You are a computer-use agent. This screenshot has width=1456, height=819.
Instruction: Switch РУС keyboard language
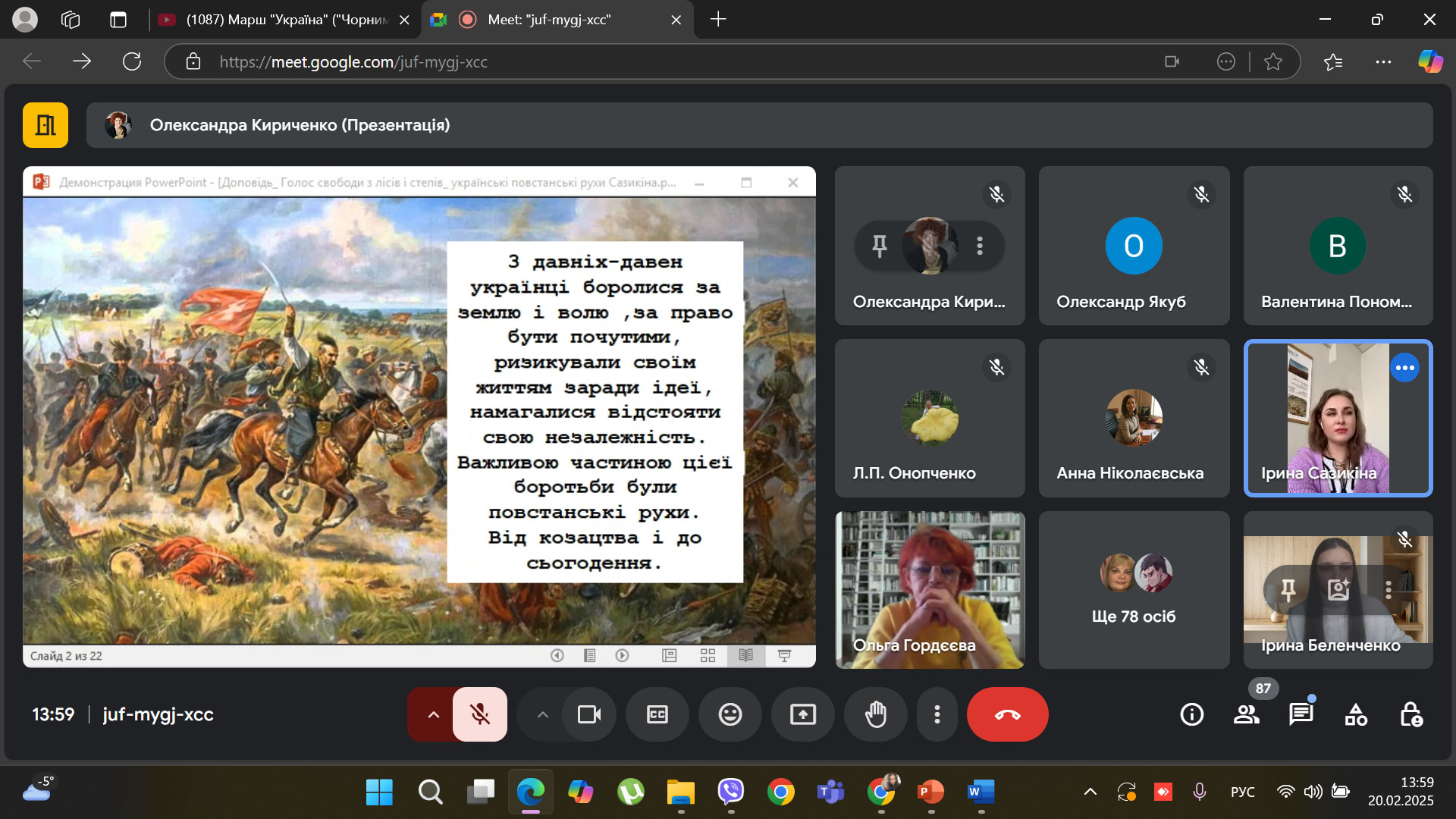[x=1242, y=792]
